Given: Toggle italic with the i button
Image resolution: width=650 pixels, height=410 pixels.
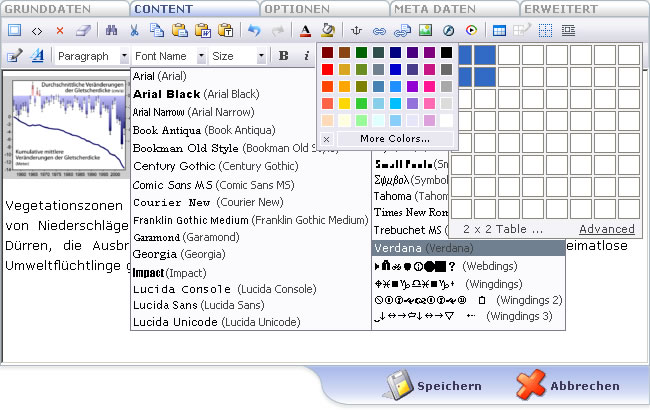Looking at the screenshot, I should coord(306,56).
